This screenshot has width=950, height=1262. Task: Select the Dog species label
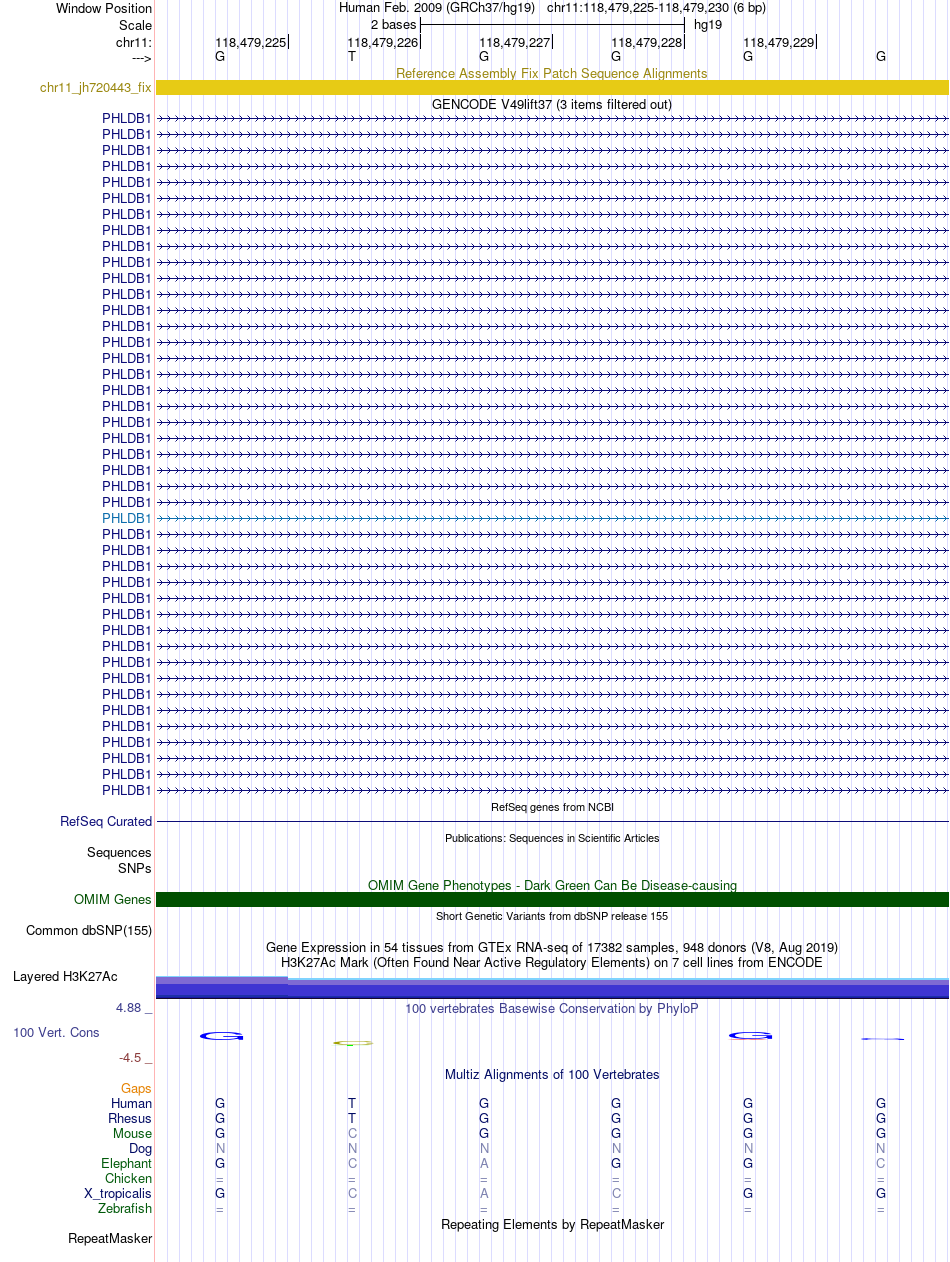pyautogui.click(x=140, y=1148)
